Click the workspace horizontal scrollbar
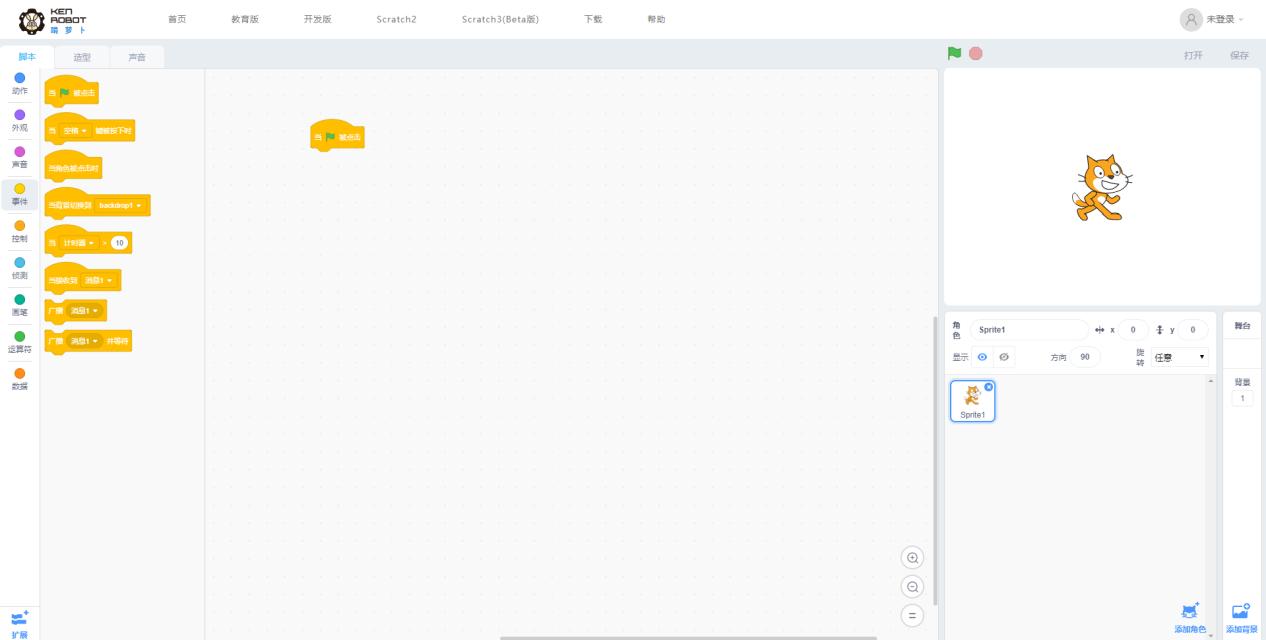1266x640 pixels. tap(688, 637)
